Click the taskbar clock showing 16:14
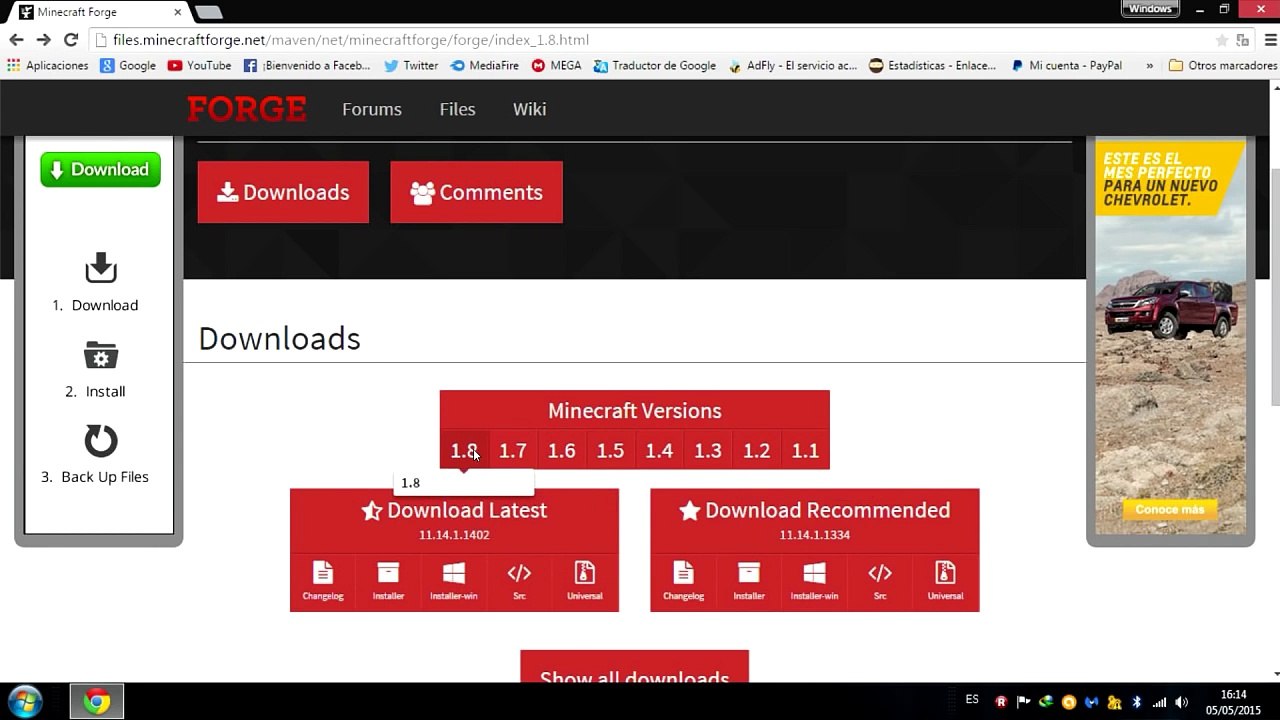 (x=1233, y=702)
